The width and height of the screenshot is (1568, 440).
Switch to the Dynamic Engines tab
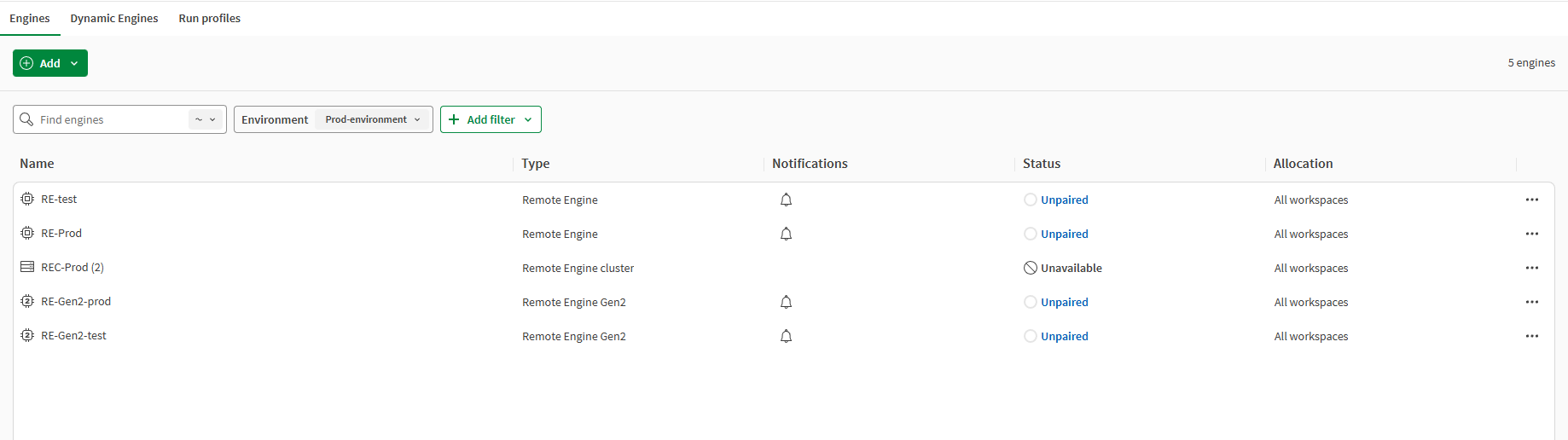click(x=114, y=18)
